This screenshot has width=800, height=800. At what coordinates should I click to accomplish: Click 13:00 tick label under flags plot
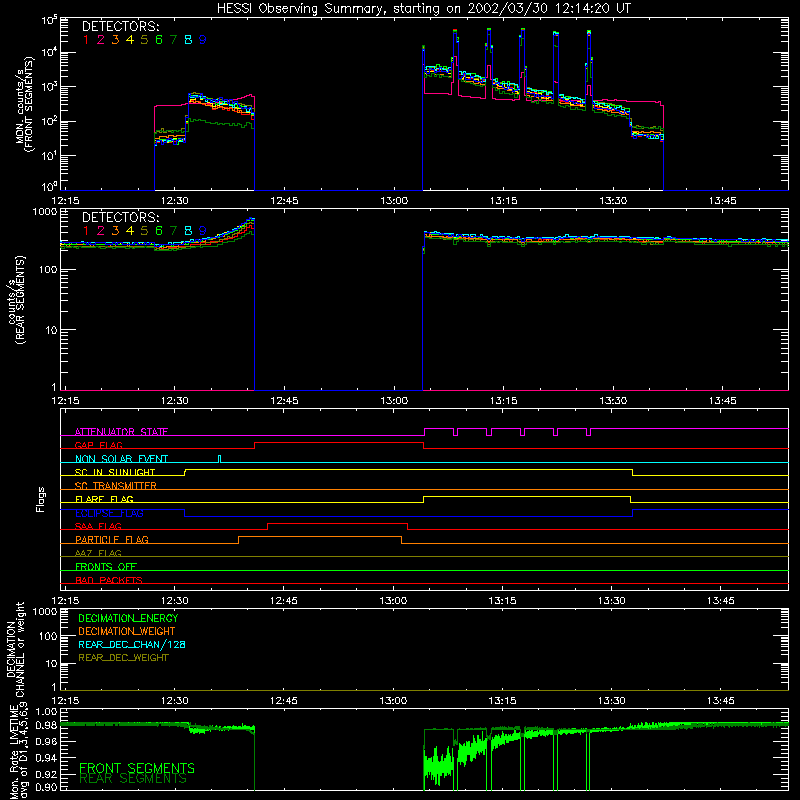[393, 601]
